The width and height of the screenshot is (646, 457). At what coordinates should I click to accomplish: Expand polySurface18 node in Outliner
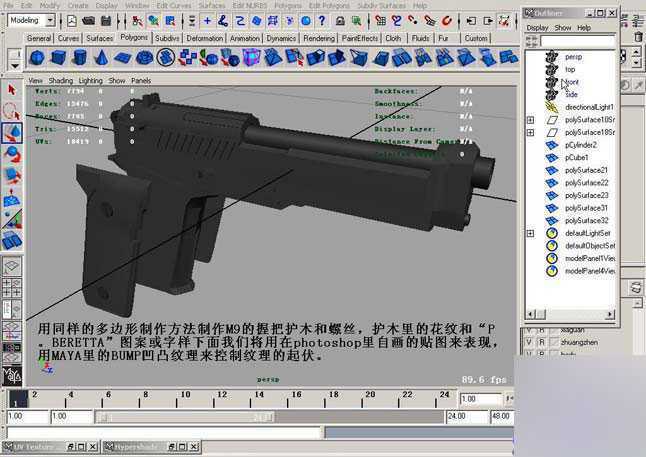(531, 133)
